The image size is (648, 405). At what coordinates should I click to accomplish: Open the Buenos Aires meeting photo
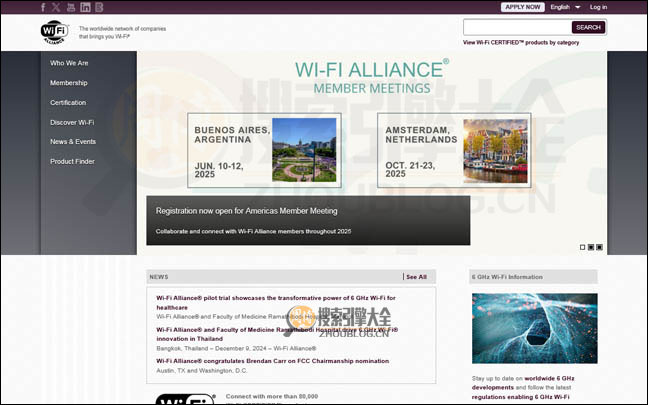[x=304, y=150]
